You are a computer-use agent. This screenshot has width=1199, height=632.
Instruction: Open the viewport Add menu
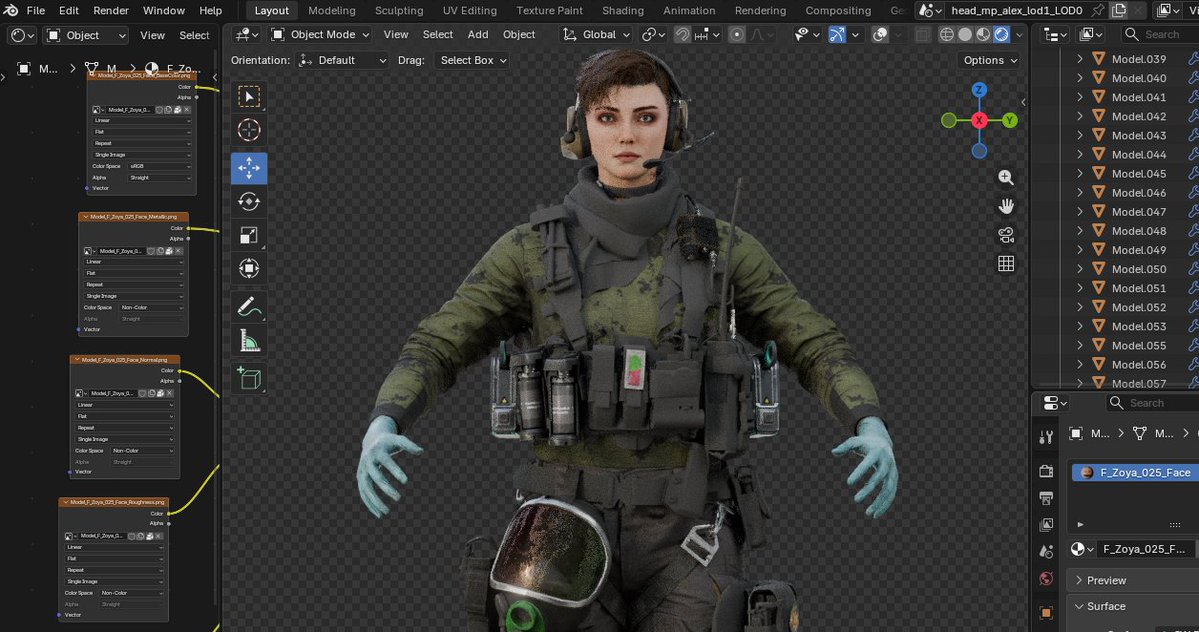click(478, 34)
